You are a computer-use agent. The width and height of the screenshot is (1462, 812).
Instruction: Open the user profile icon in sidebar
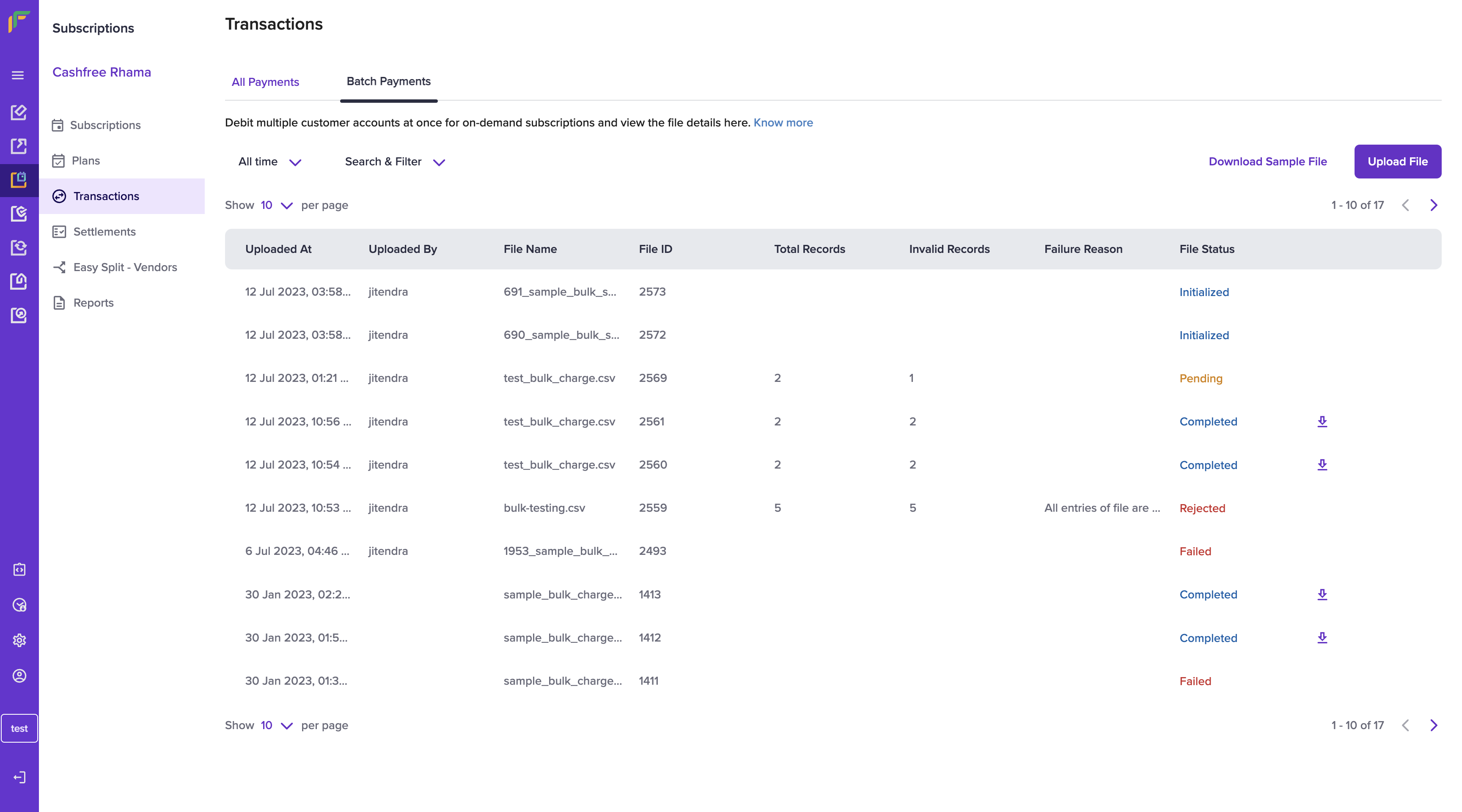tap(19, 676)
